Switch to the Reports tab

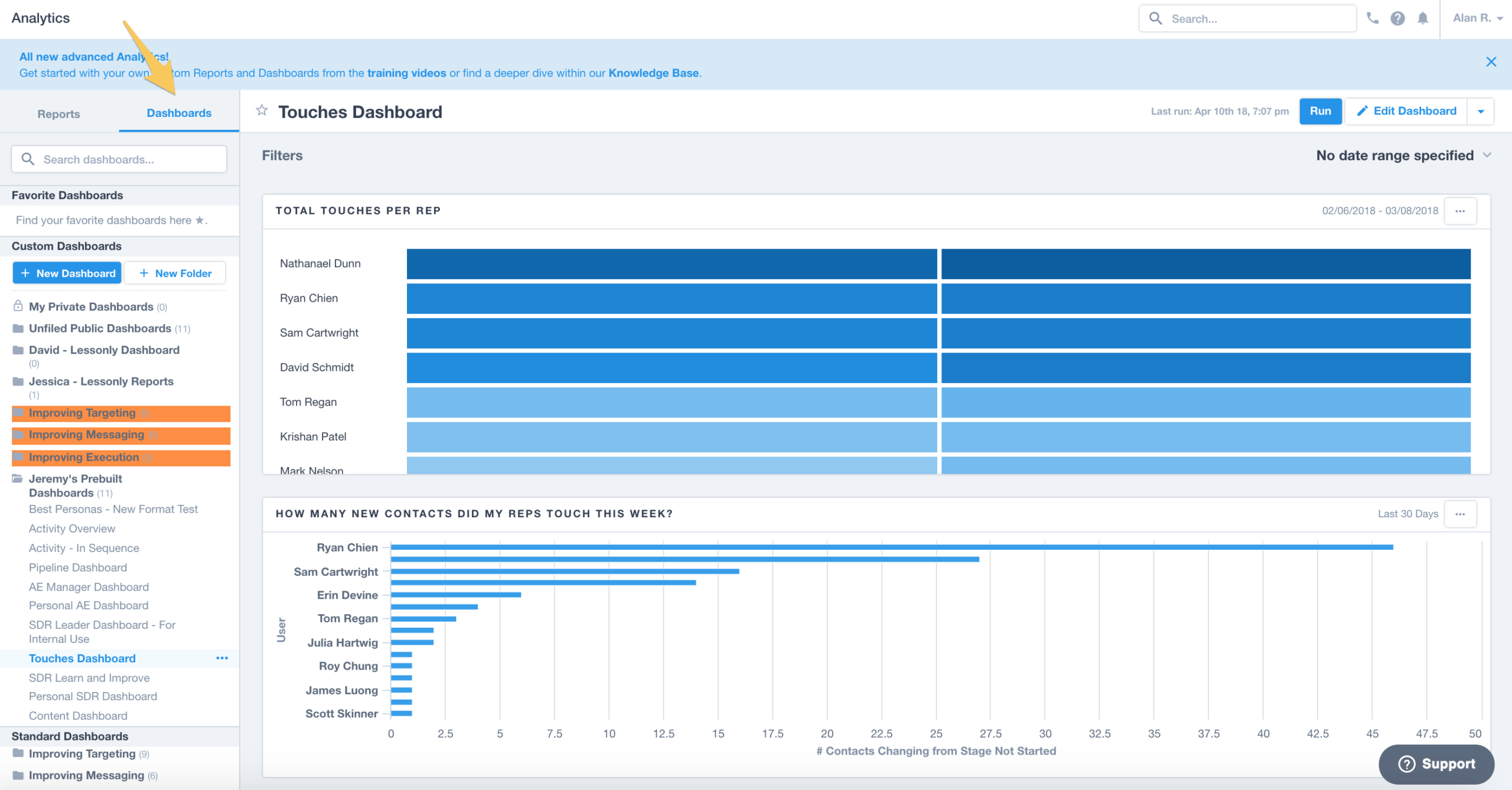pyautogui.click(x=58, y=113)
